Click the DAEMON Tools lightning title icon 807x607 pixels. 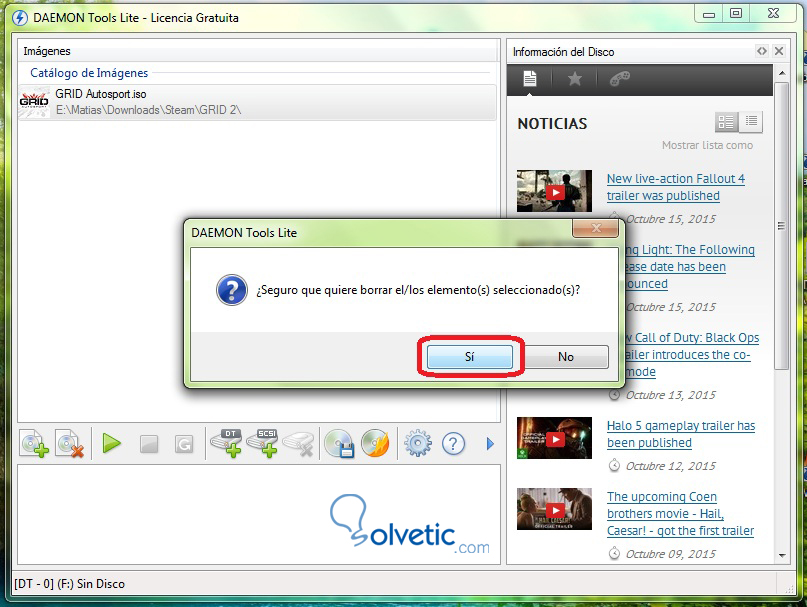point(20,18)
